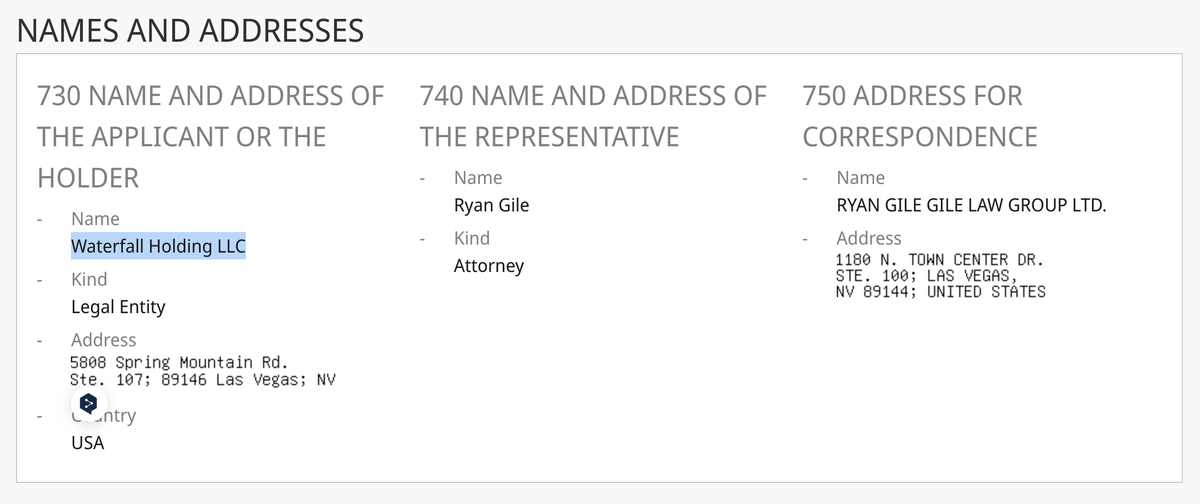This screenshot has width=1200, height=504.
Task: Click the 5808 Spring Mountain Rd. address text
Action: pyautogui.click(x=179, y=362)
